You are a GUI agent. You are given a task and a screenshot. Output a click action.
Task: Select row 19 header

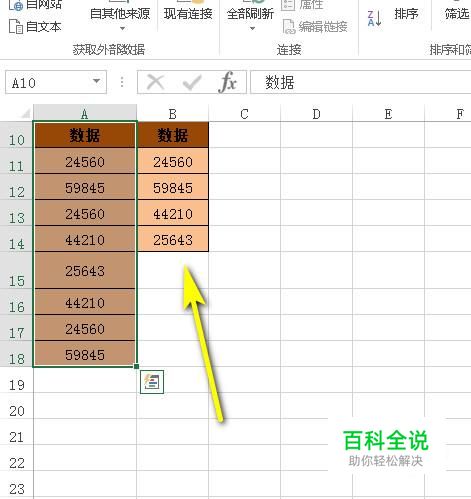click(x=16, y=380)
